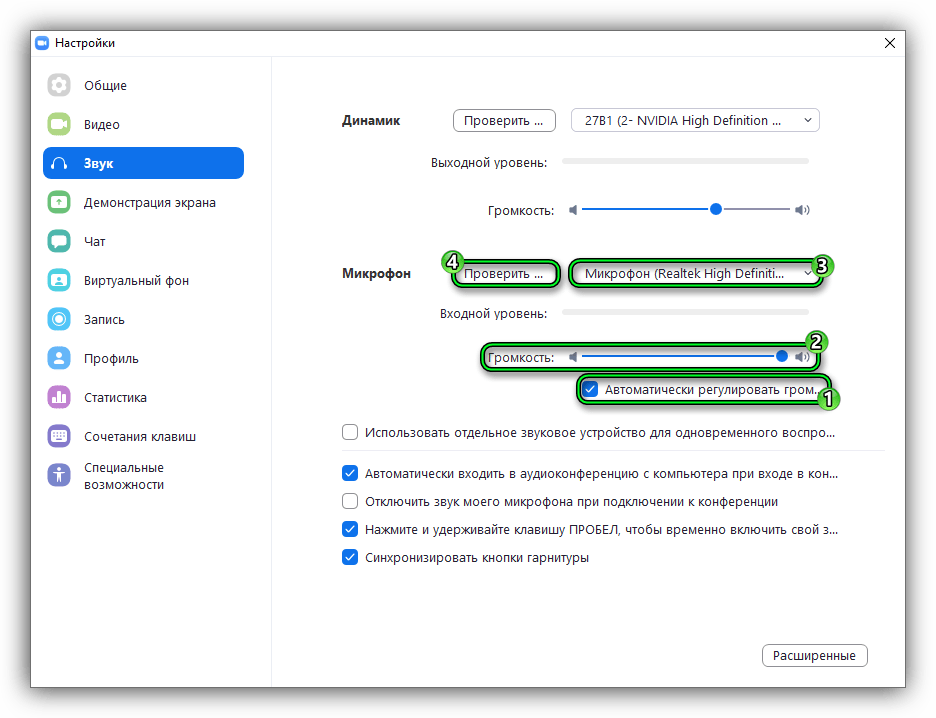Open the Запись section

[x=143, y=319]
